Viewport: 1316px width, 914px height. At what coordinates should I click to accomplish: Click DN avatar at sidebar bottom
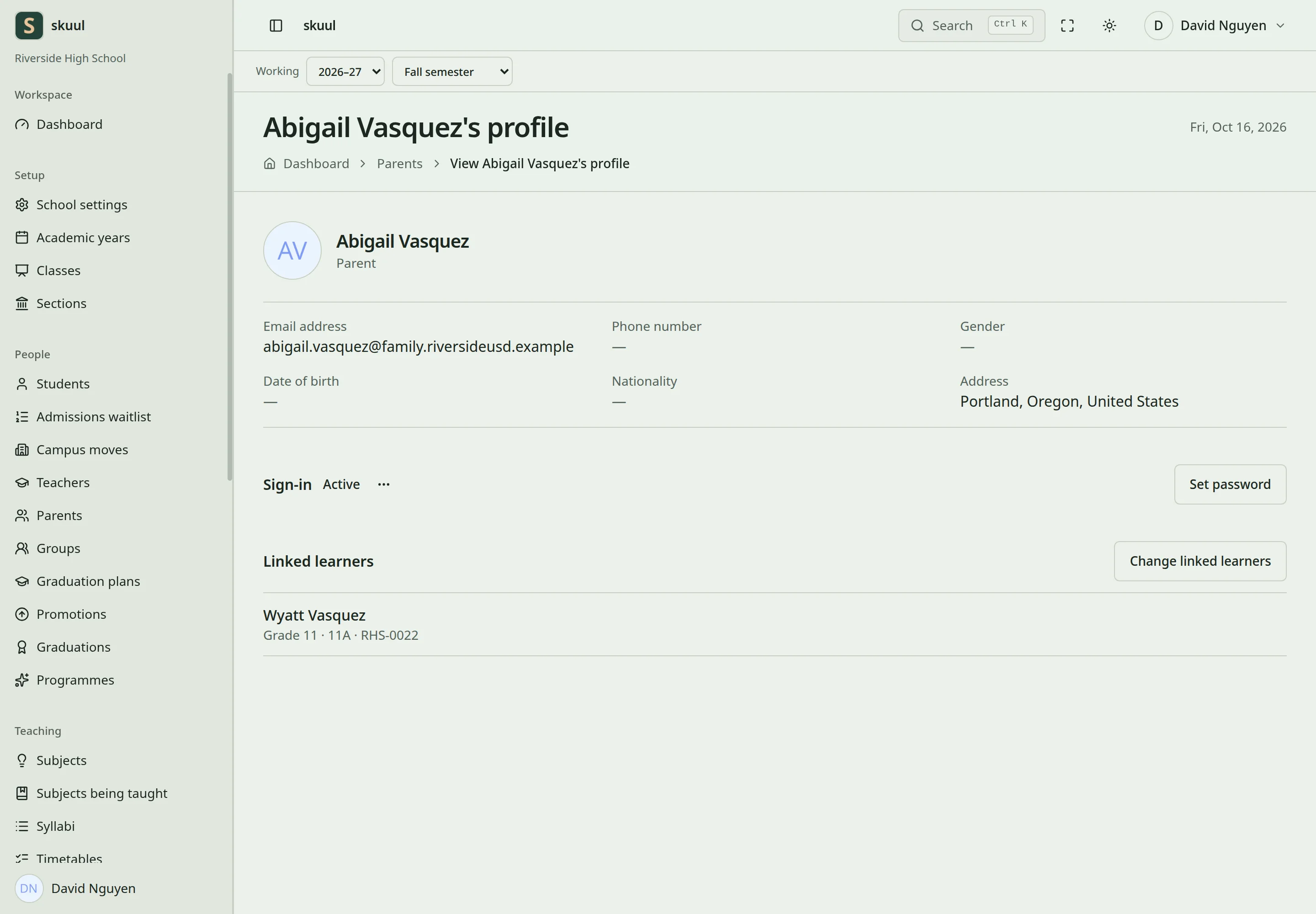tap(29, 888)
